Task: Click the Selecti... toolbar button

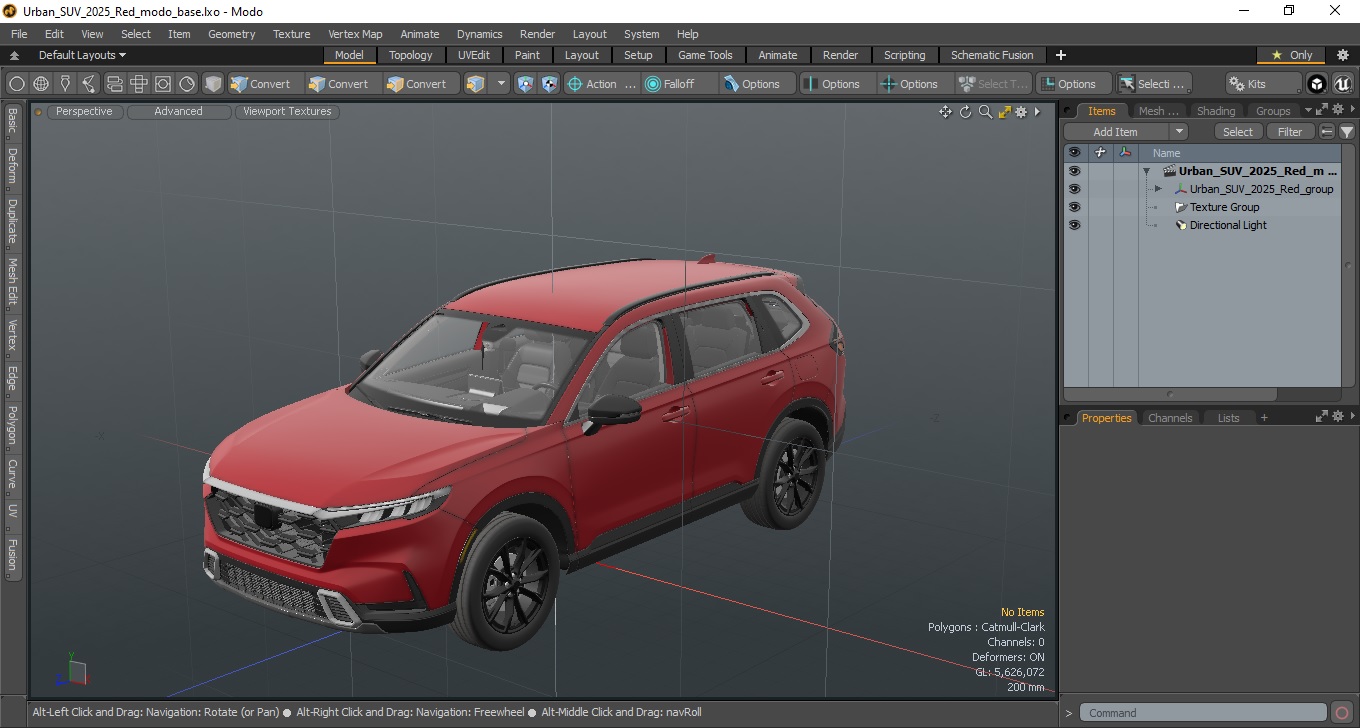Action: (x=1153, y=84)
